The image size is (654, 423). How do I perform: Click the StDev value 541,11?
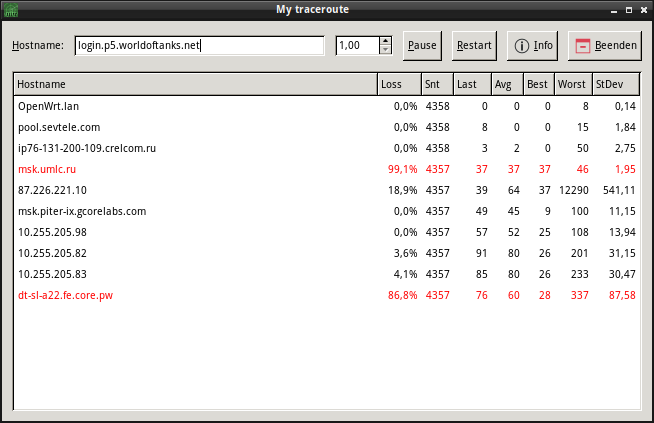coord(619,190)
